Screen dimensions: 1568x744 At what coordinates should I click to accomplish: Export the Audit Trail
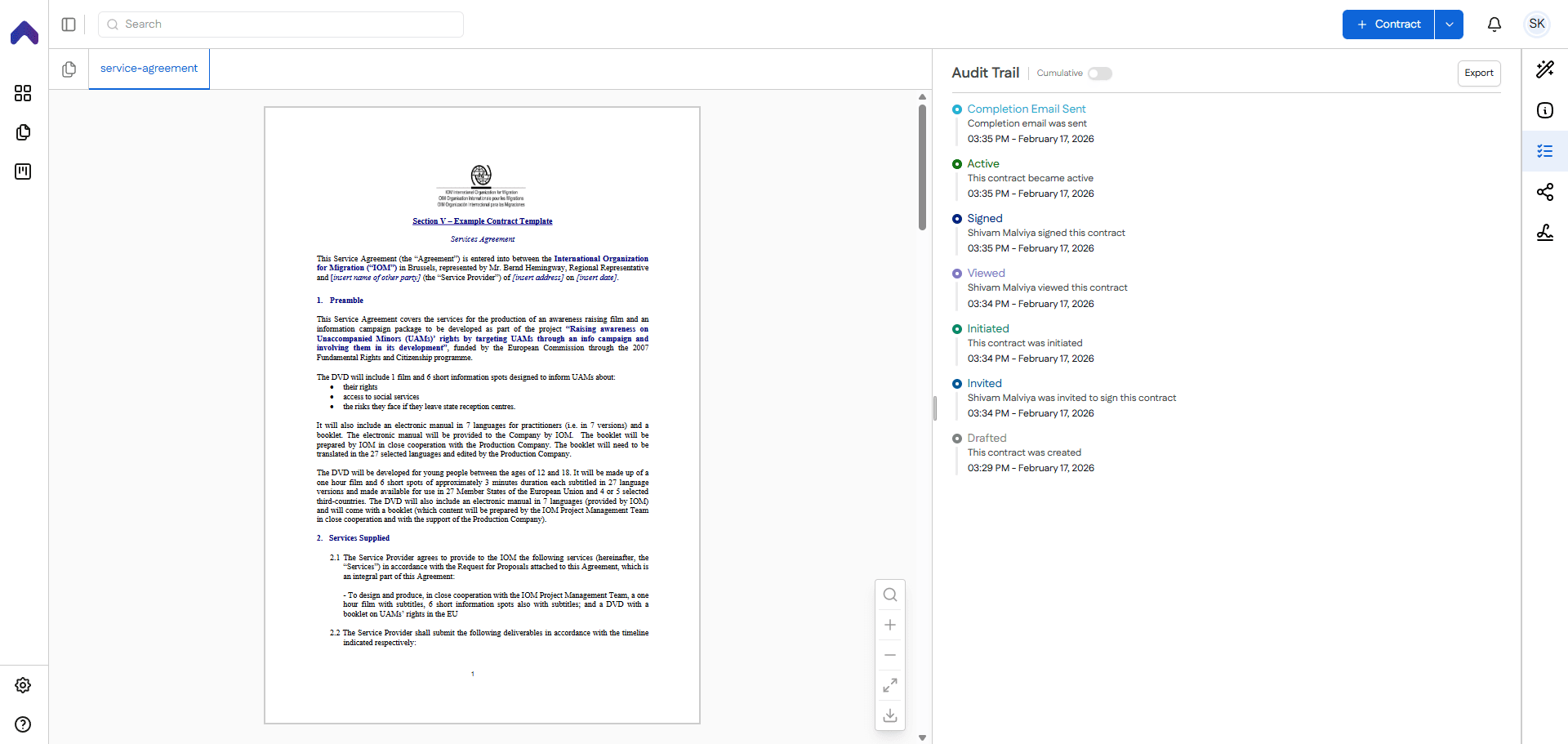[x=1479, y=73]
